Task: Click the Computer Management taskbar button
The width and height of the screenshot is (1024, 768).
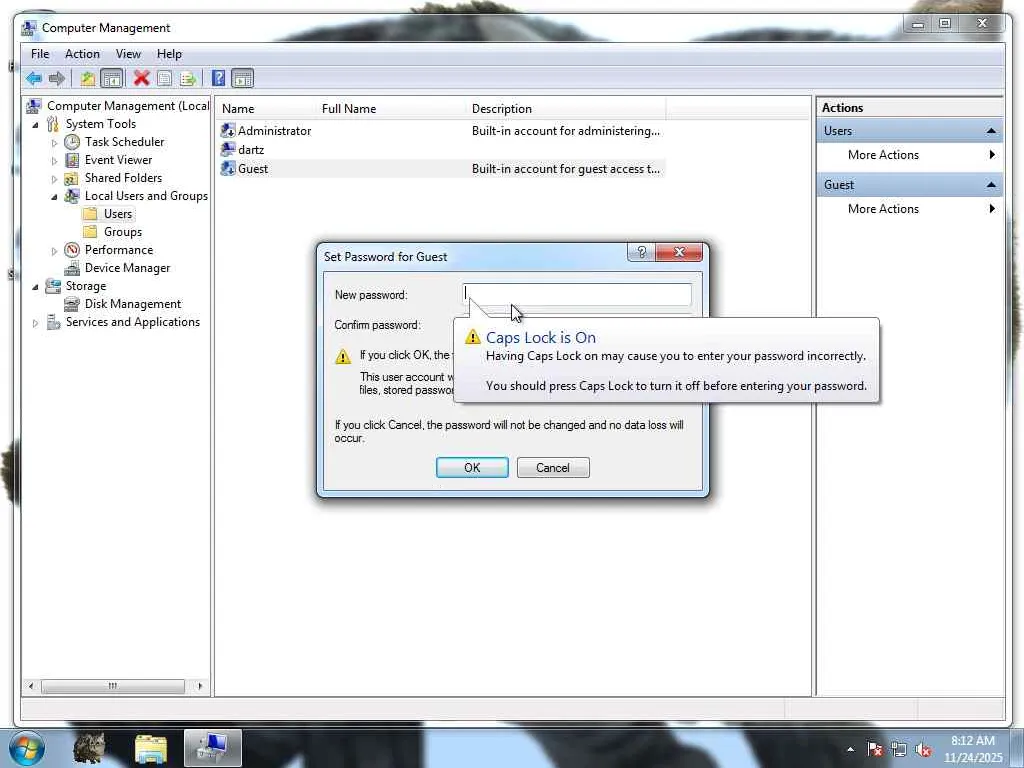Action: [213, 748]
